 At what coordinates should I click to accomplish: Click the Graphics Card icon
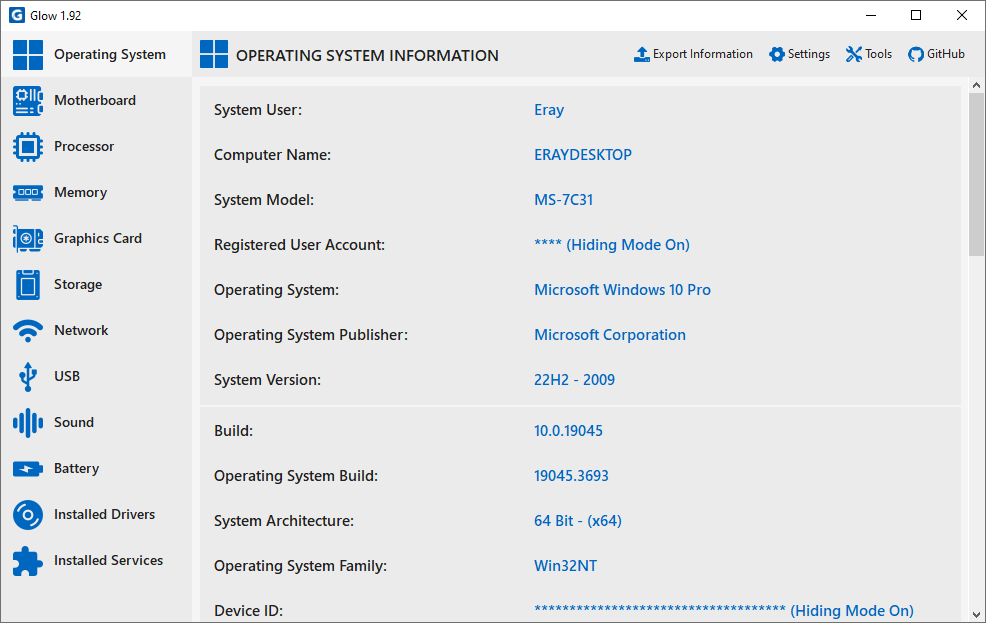click(28, 238)
